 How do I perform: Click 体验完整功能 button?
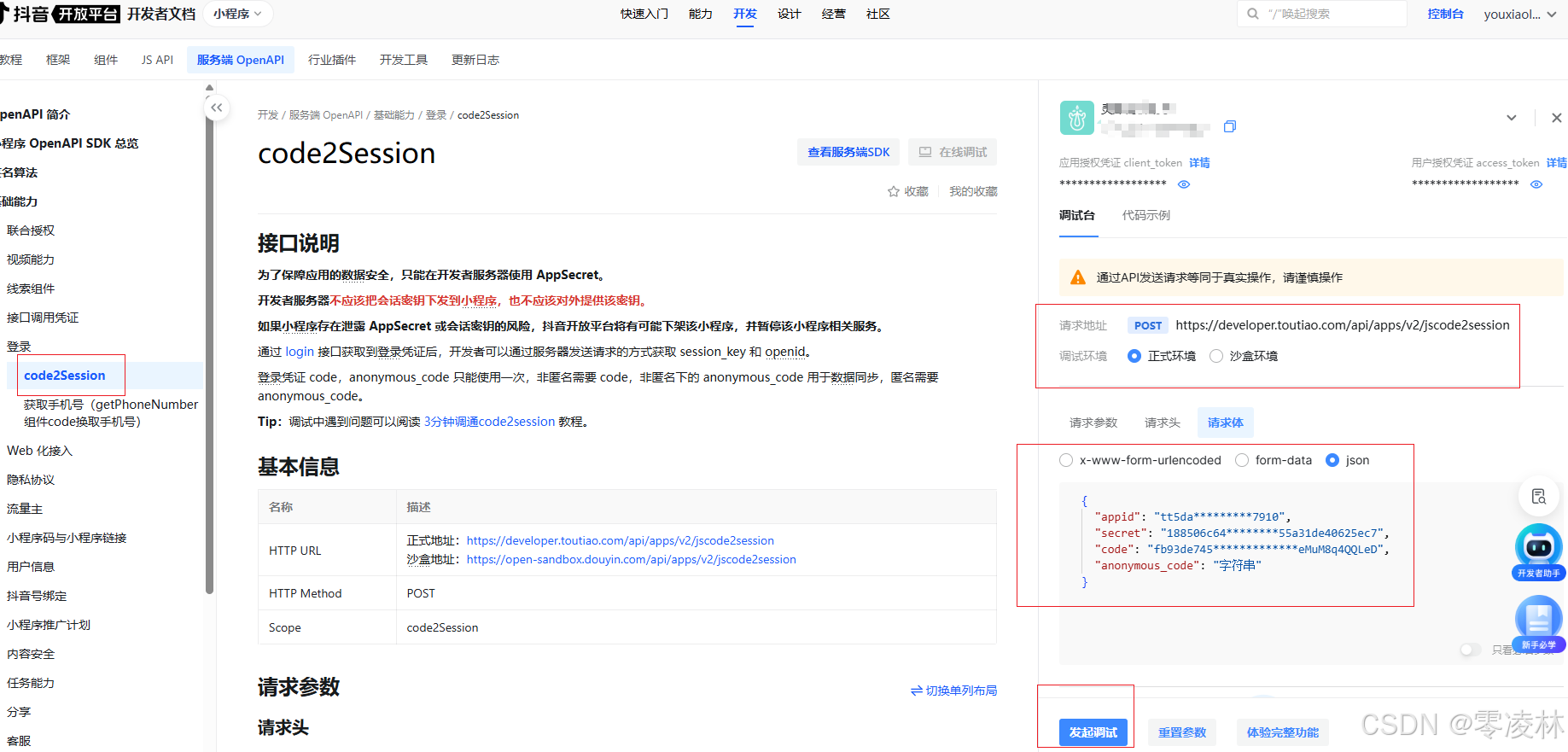[1283, 732]
